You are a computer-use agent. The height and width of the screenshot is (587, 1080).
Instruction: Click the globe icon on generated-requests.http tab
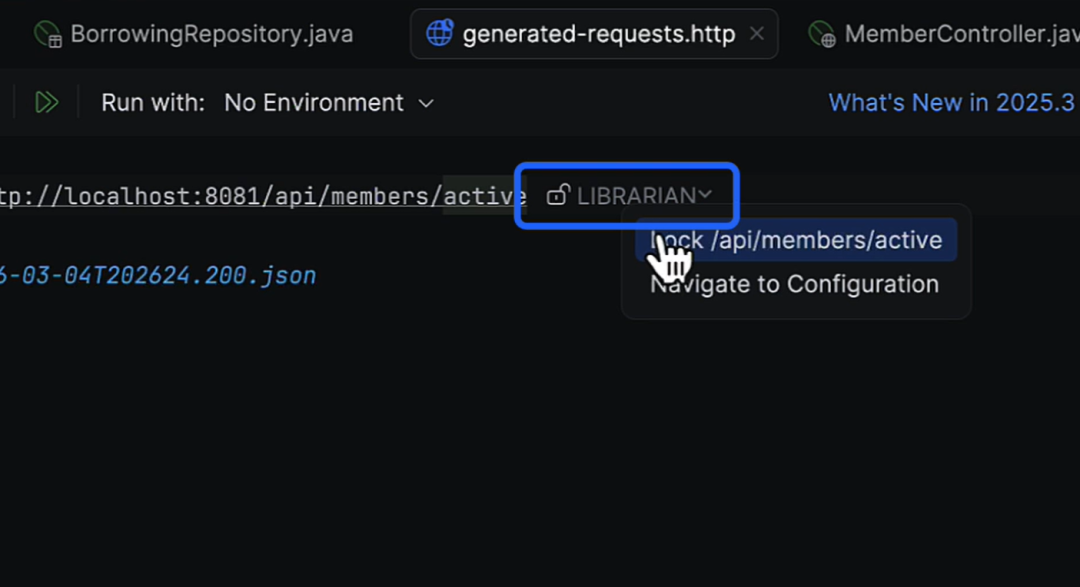click(x=439, y=34)
